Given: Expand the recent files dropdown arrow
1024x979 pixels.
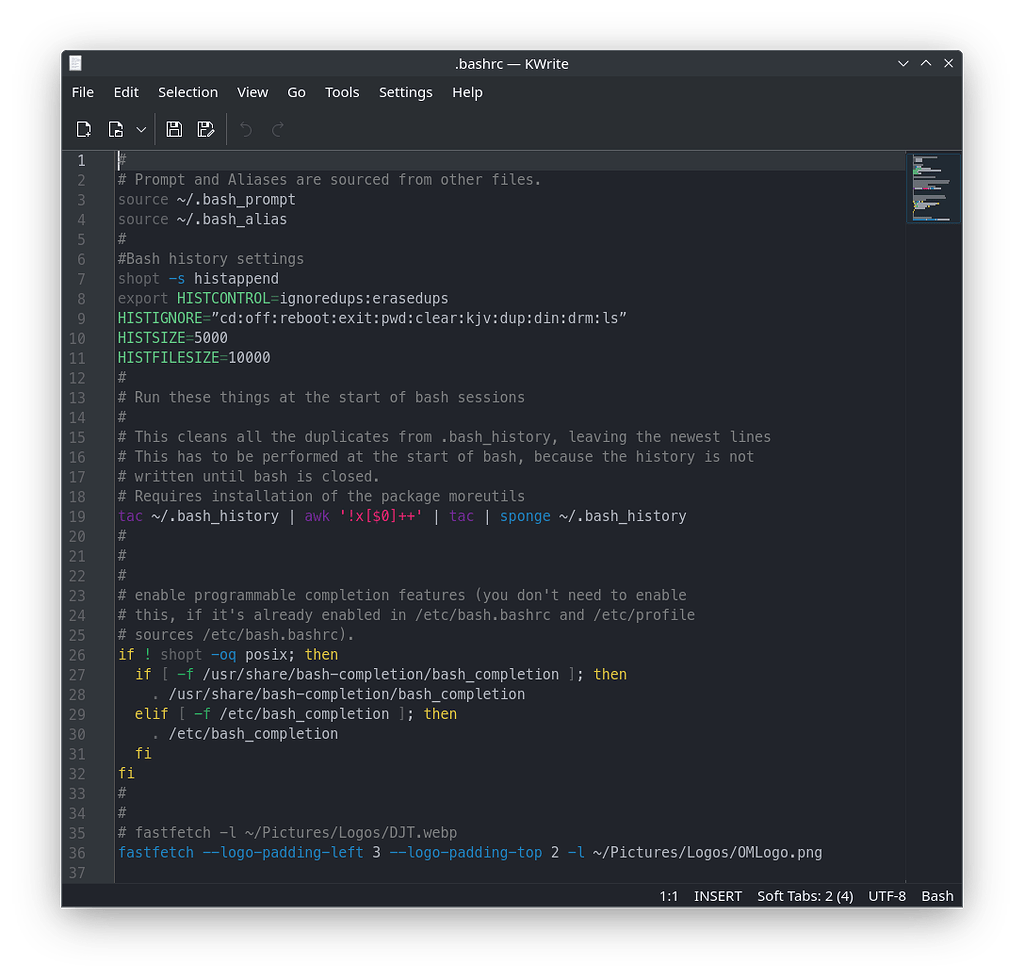Looking at the screenshot, I should click(140, 129).
